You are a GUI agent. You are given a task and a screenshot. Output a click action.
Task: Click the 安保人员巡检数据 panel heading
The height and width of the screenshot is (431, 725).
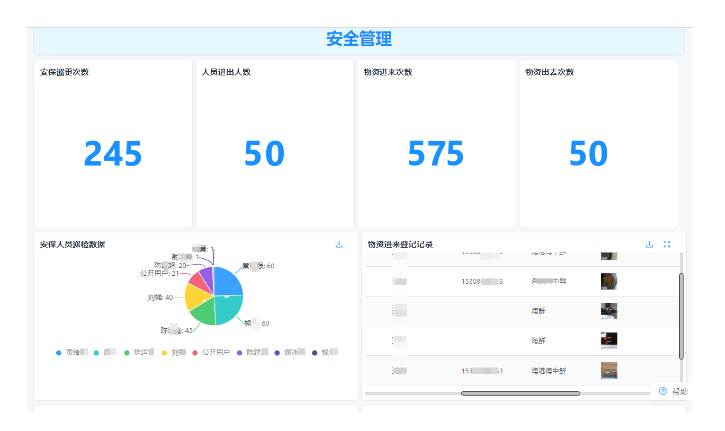pos(73,245)
